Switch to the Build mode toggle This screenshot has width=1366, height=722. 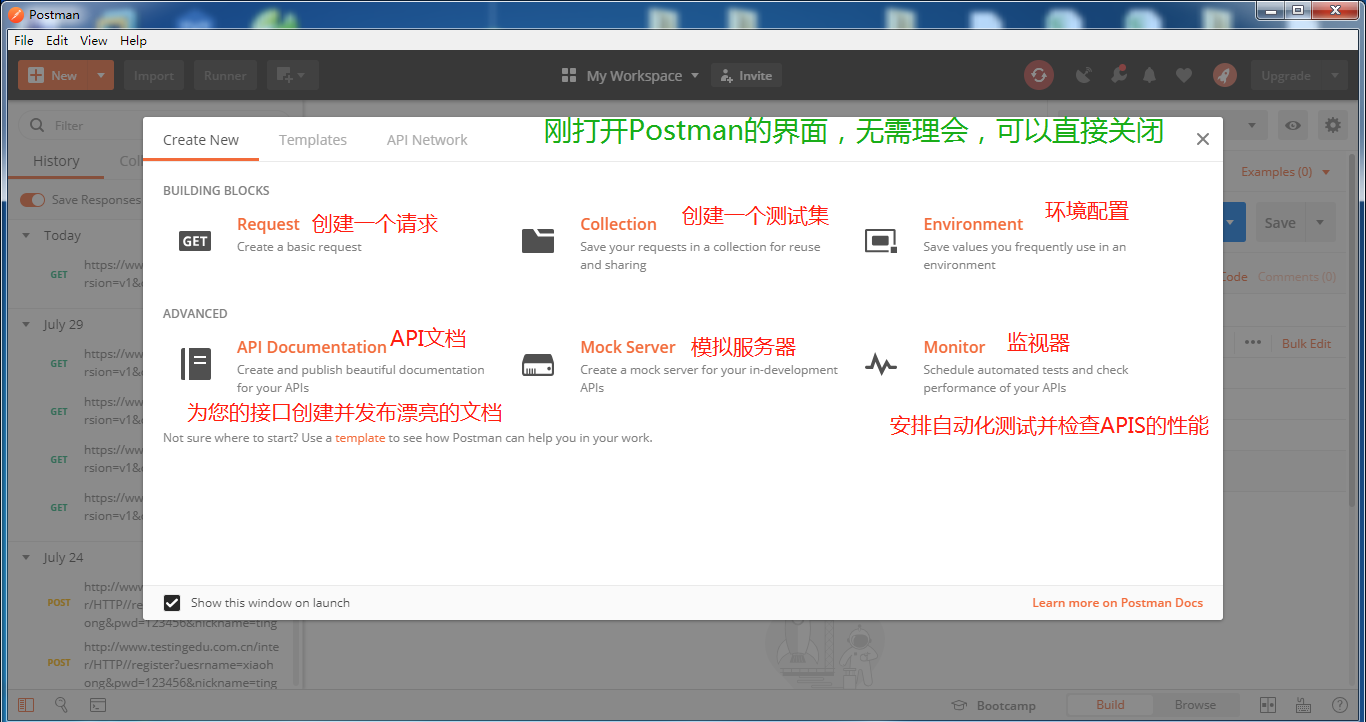1110,705
